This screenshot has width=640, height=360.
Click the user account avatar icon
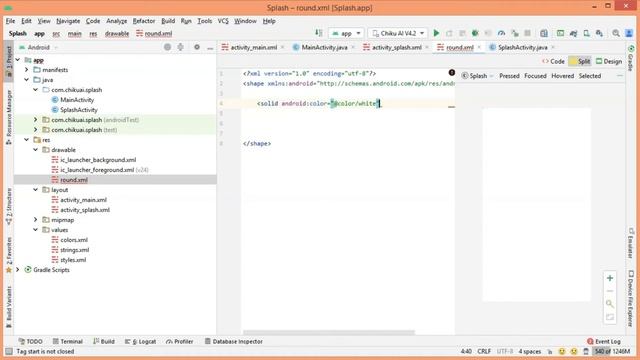(629, 33)
